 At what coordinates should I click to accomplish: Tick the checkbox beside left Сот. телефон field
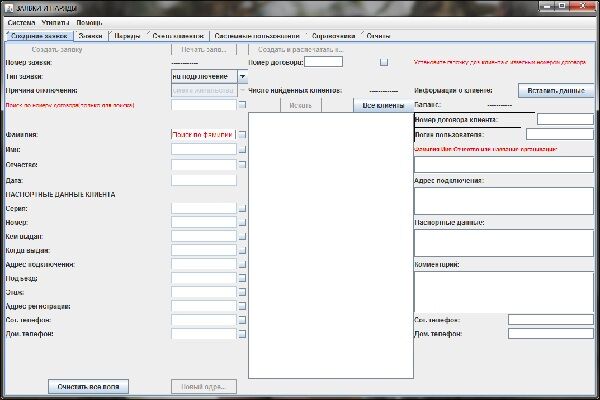[x=242, y=320]
